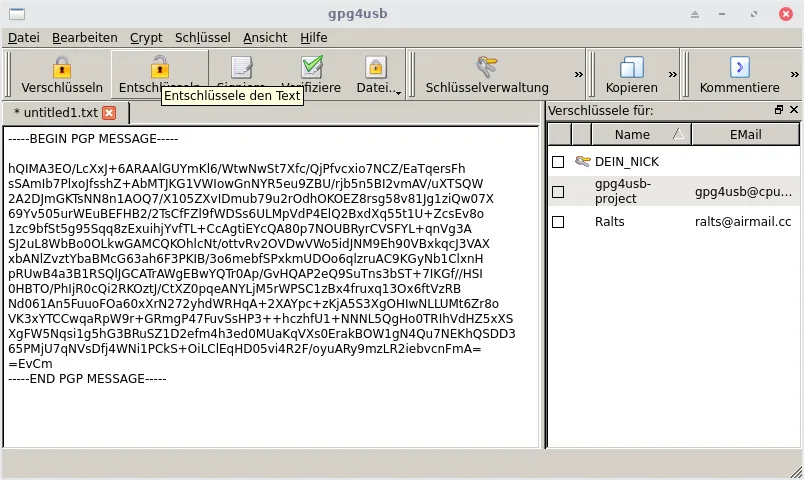804x480 pixels.
Task: Select the Ralts key name
Action: (x=609, y=222)
